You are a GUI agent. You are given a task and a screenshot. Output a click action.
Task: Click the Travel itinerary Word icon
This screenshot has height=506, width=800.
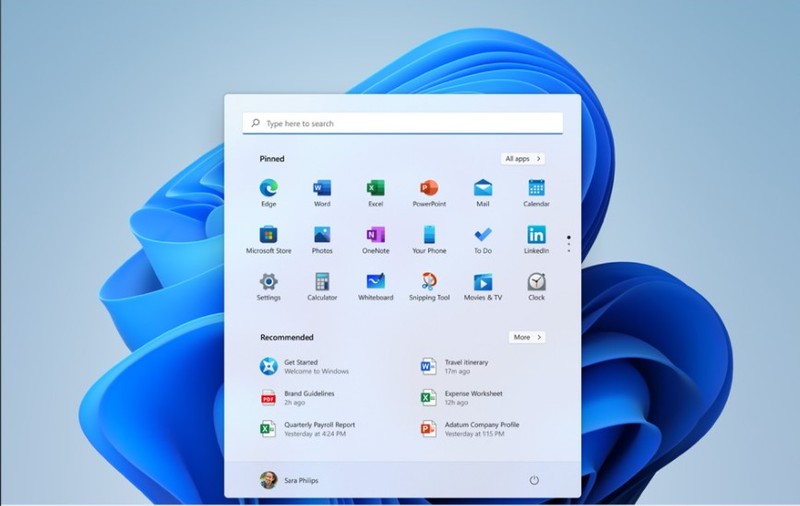(428, 366)
